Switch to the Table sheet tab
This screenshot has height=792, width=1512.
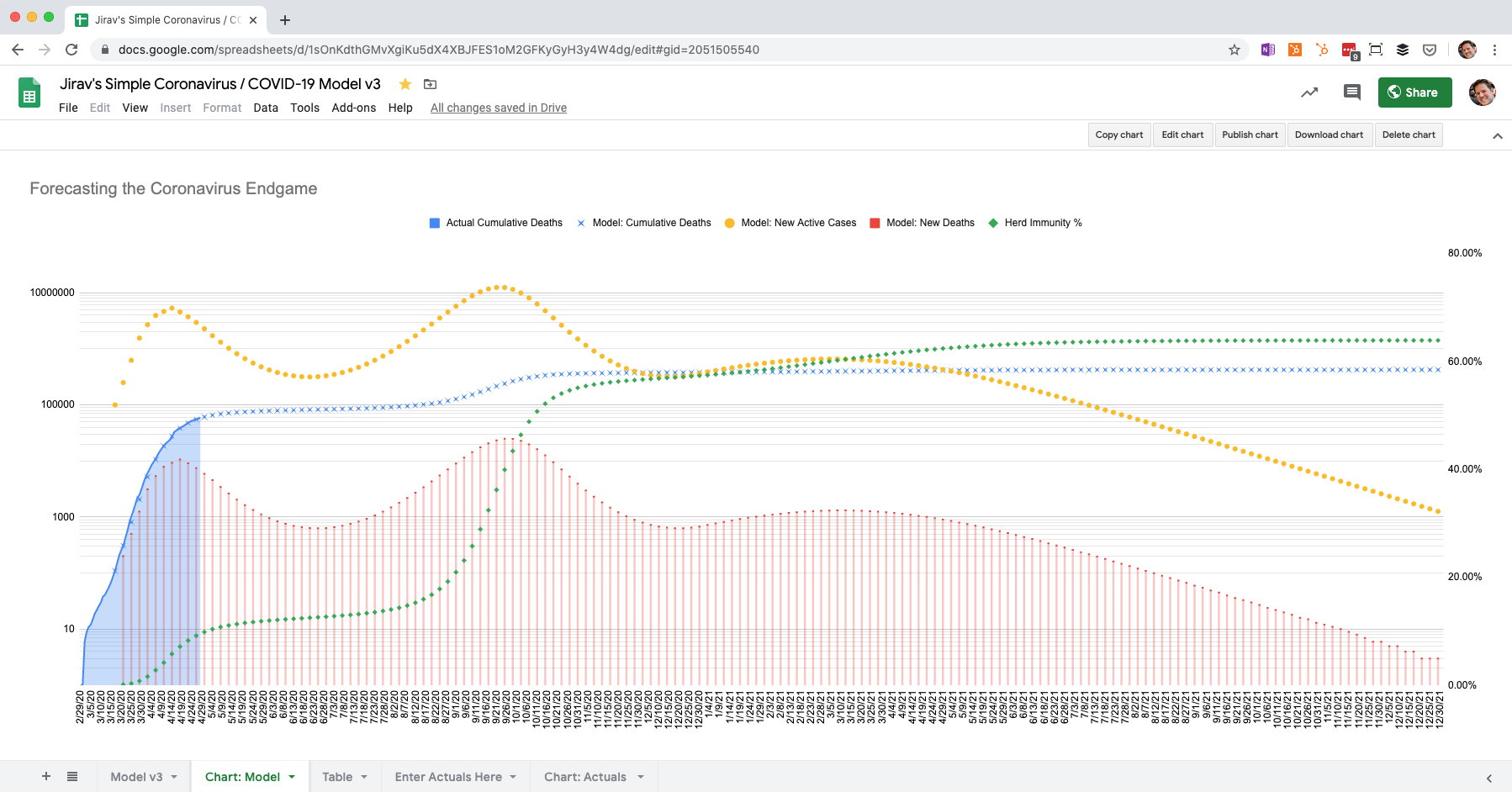pos(337,777)
